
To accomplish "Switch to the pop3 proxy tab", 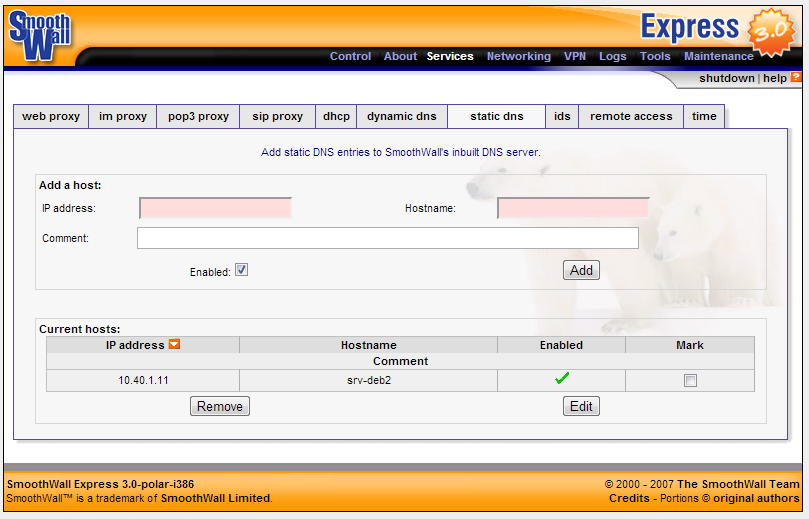I will [198, 117].
